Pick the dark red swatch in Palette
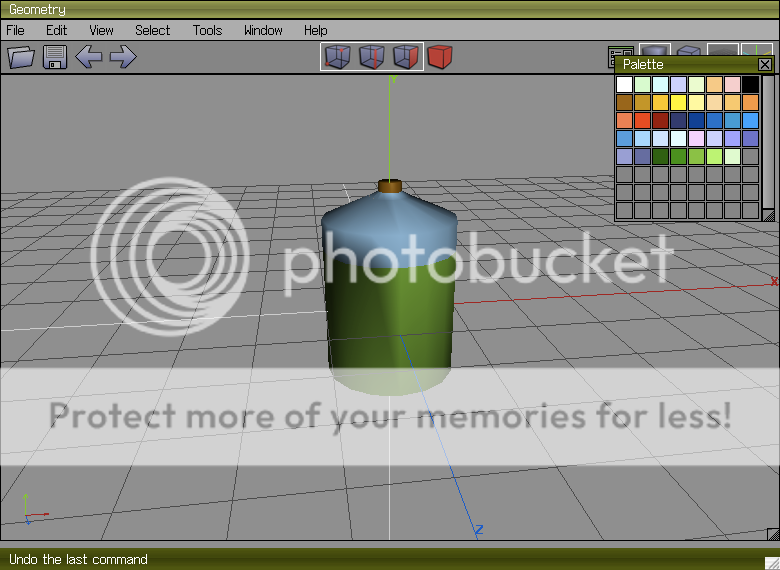This screenshot has width=780, height=570. coord(660,120)
